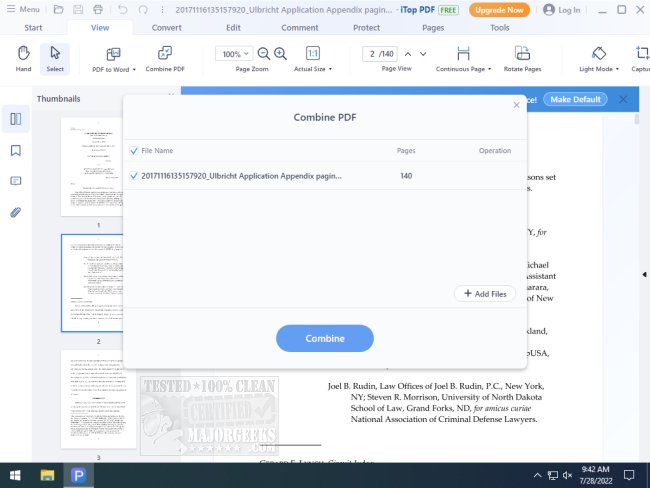Viewport: 650px width, 488px height.
Task: Open File Explorer from the taskbar
Action: [47, 475]
